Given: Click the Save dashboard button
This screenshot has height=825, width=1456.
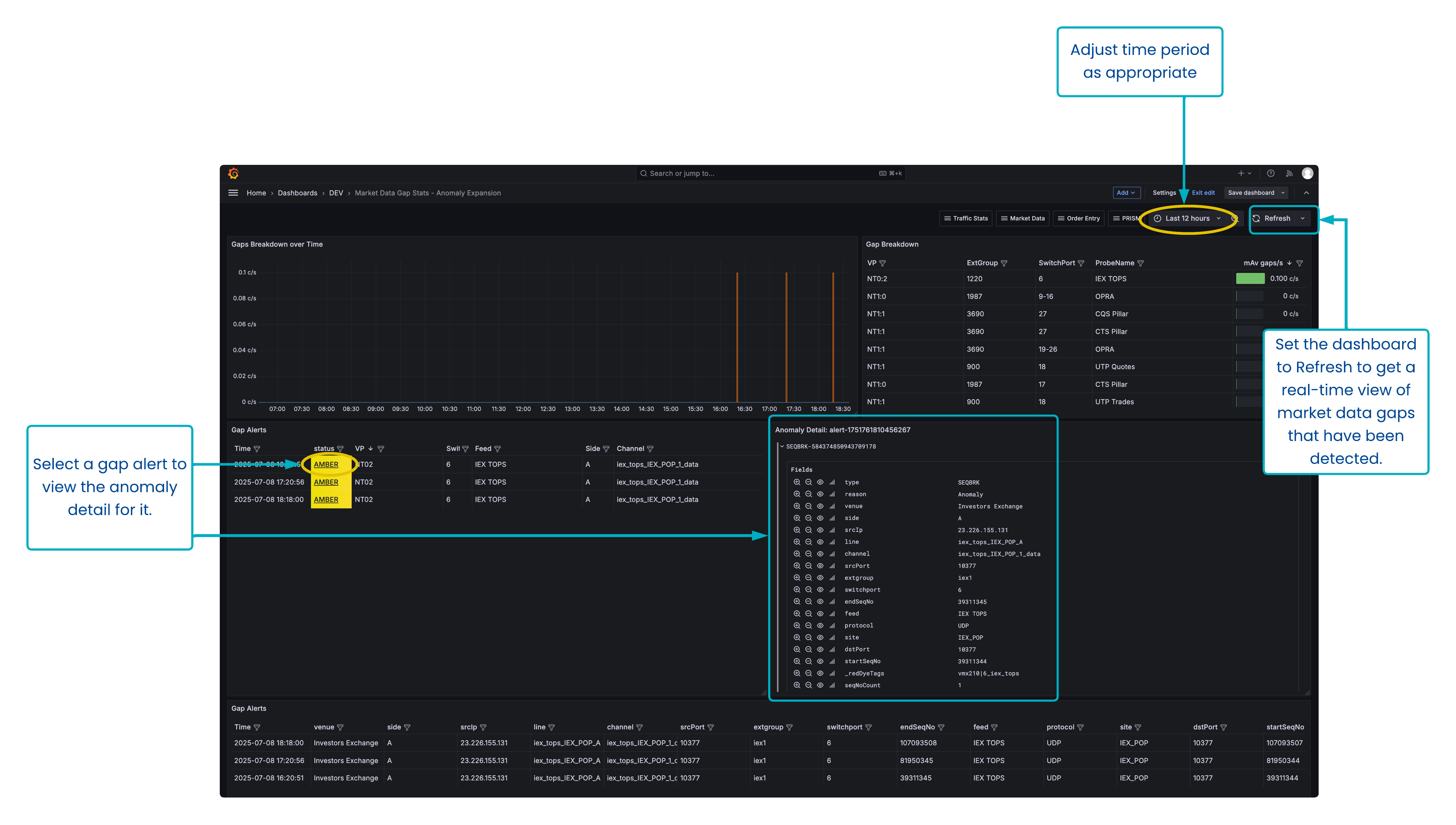Looking at the screenshot, I should click(x=1251, y=193).
